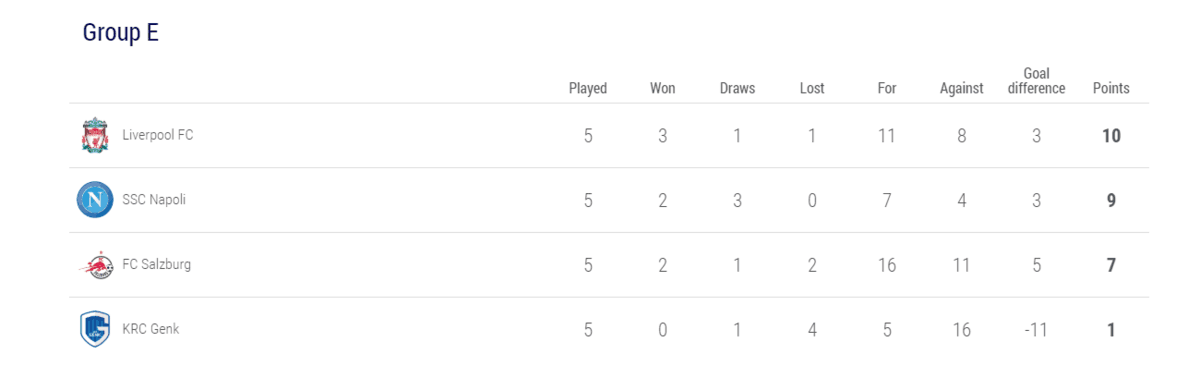The height and width of the screenshot is (366, 1200).
Task: Open the SSC Napoli team link
Action: pyautogui.click(x=154, y=200)
